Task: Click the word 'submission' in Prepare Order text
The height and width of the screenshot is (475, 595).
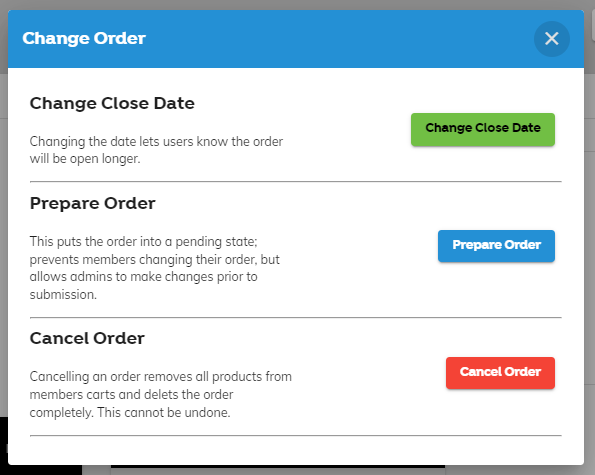Action: 63,295
